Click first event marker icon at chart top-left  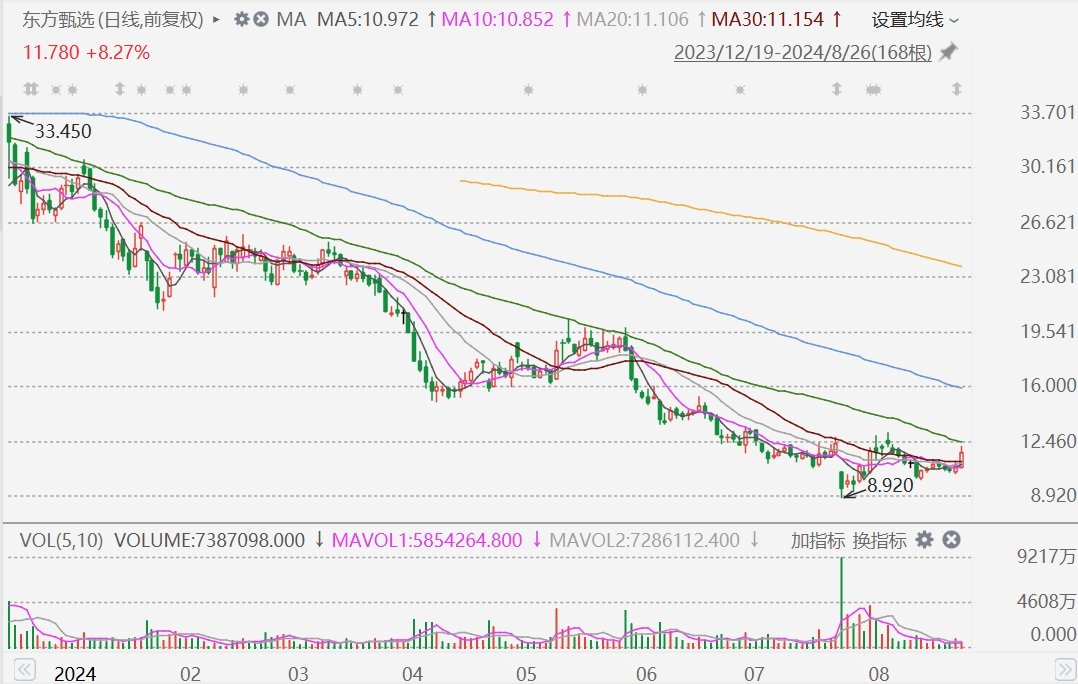pyautogui.click(x=30, y=90)
